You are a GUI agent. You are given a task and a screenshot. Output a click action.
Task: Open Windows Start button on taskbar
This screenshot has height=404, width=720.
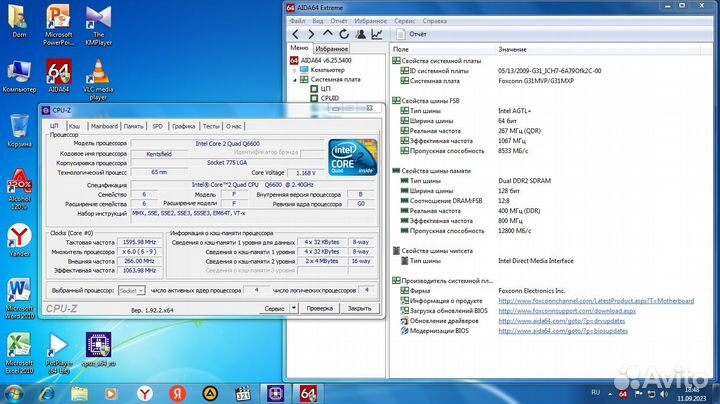pos(12,394)
